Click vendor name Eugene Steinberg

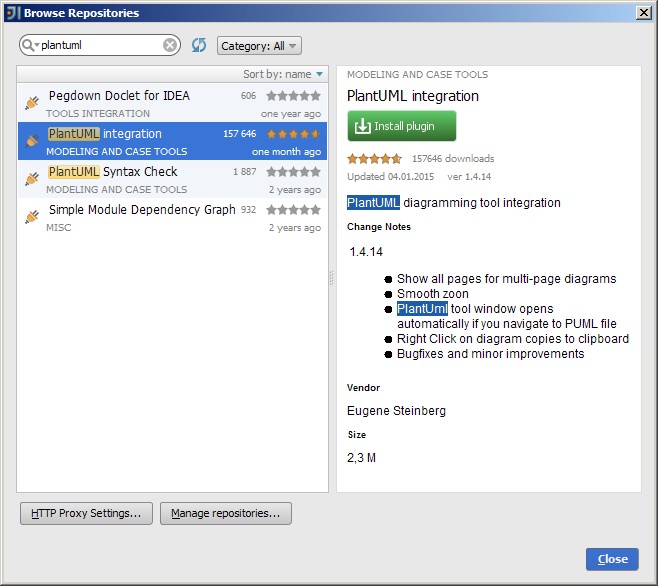[x=397, y=411]
